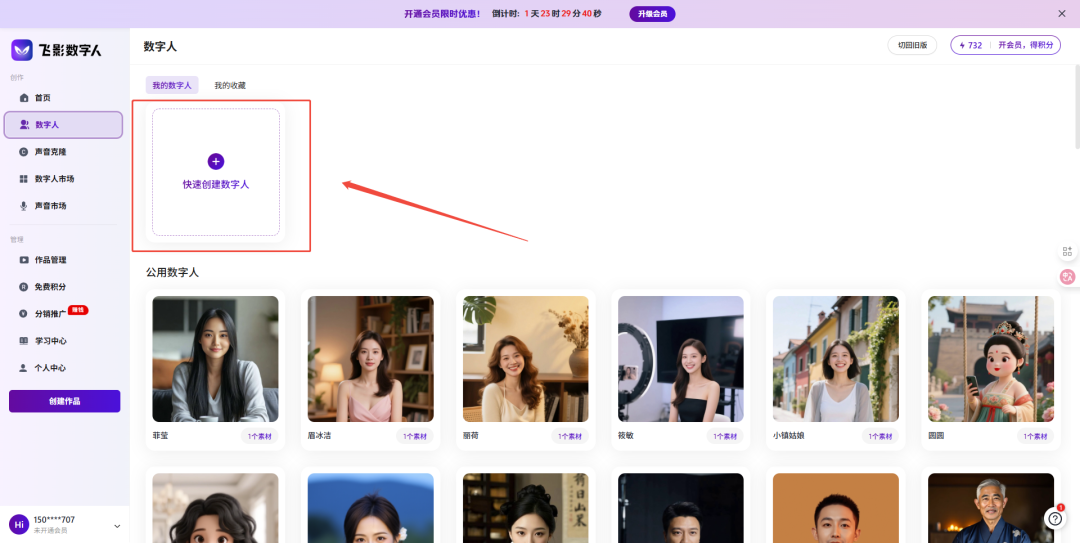Click the home icon beside 首页

point(24,98)
